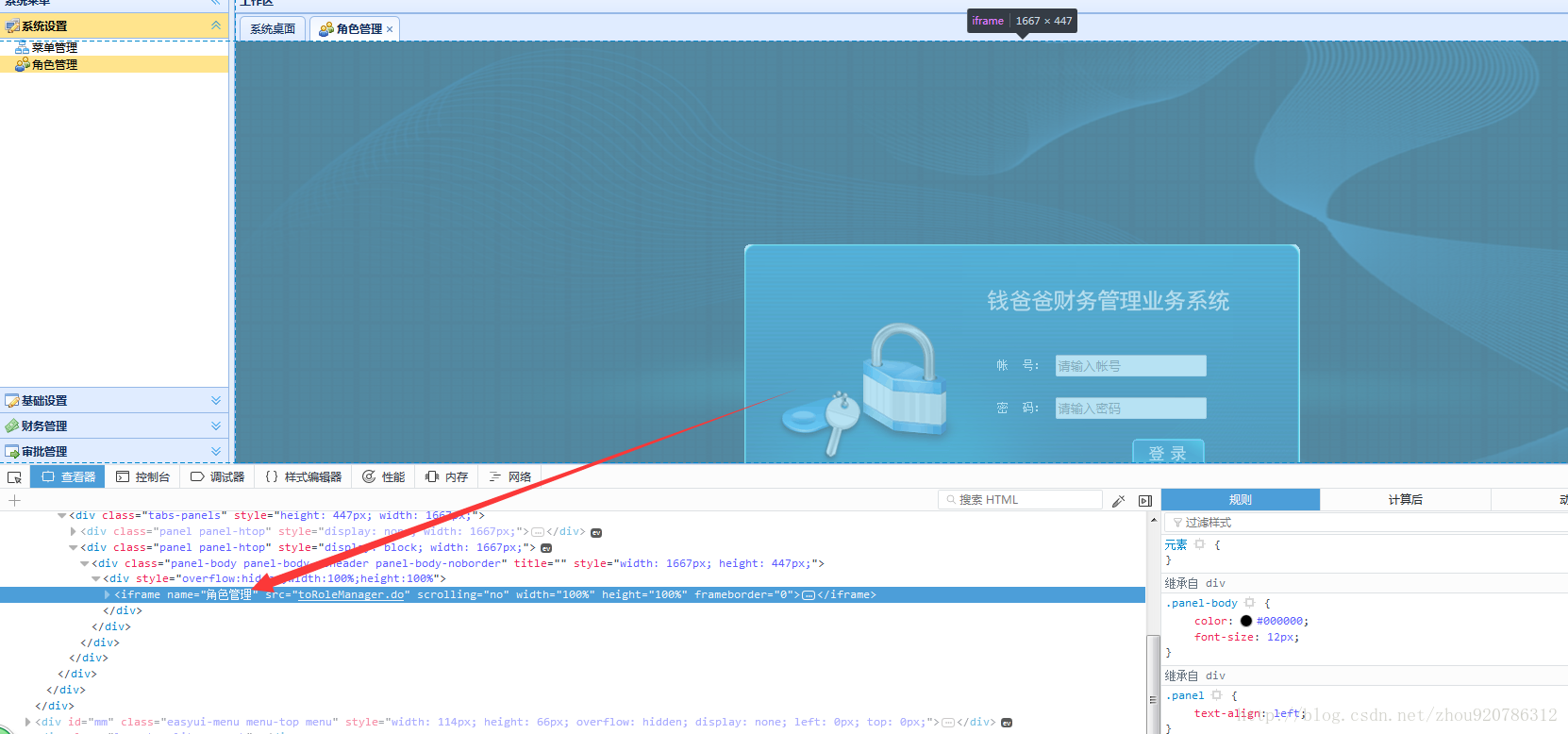
Task: Click the #000000 color value
Action: pyautogui.click(x=1280, y=622)
